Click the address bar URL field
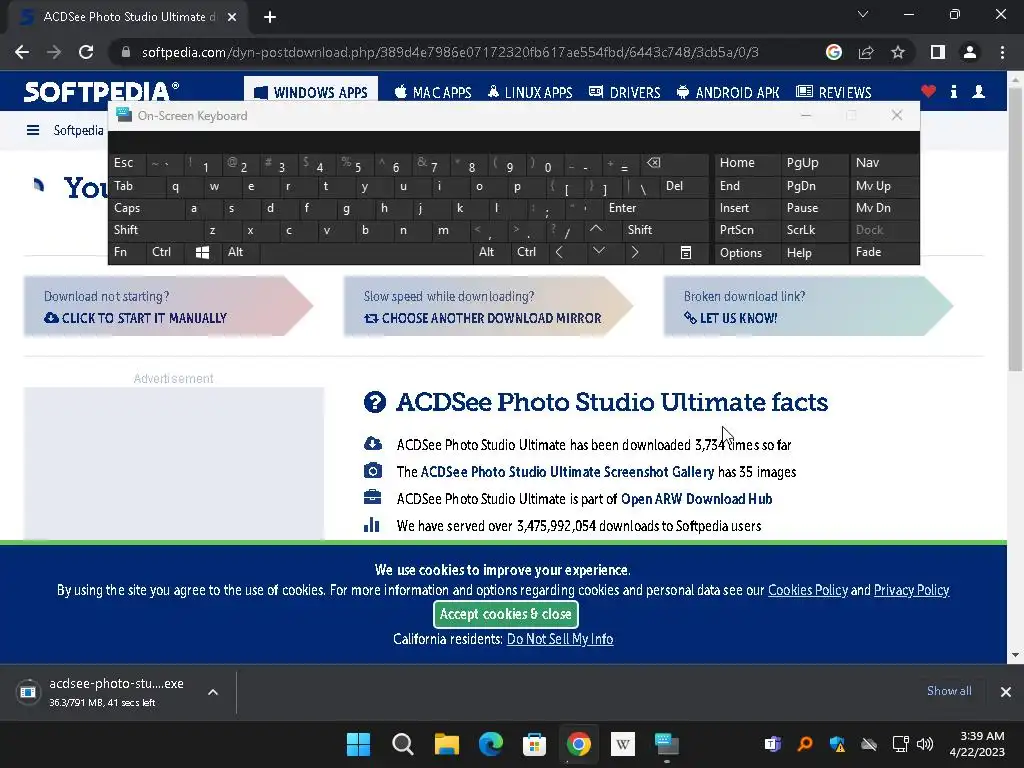 click(x=451, y=52)
